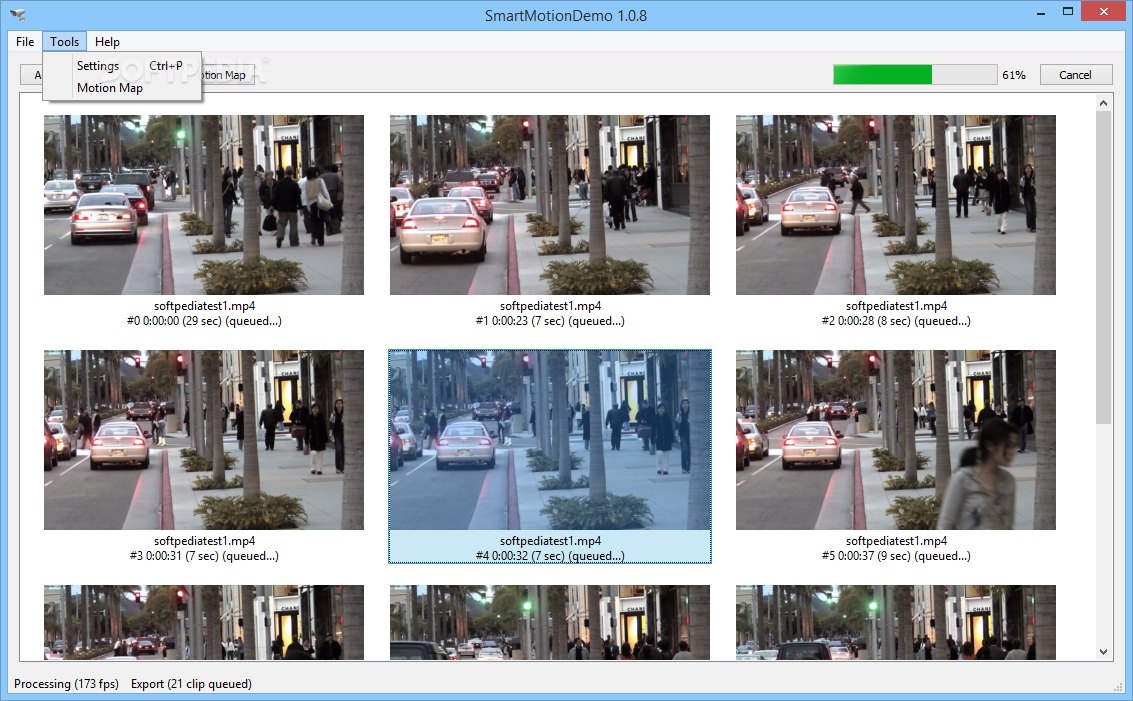Close the open Tools menu
This screenshot has width=1133, height=701.
64,42
